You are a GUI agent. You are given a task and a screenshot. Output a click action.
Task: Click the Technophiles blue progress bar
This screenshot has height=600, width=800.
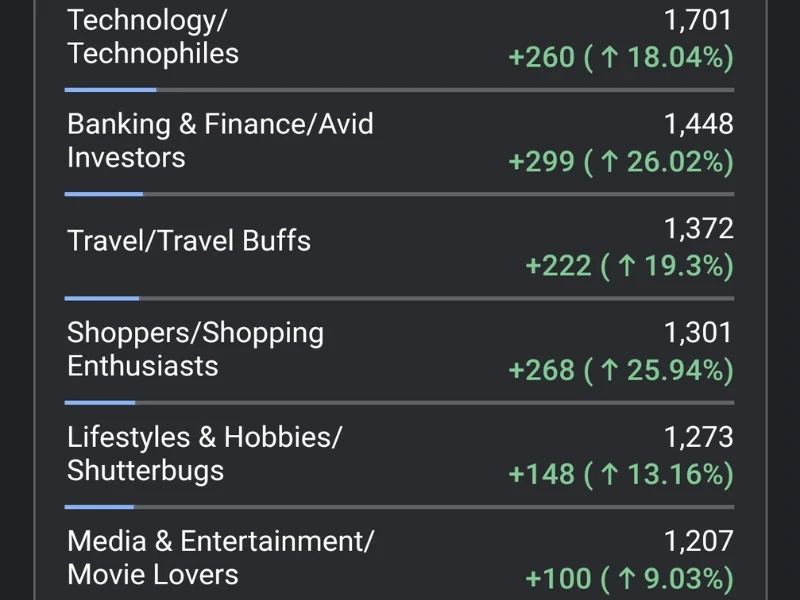pos(110,90)
